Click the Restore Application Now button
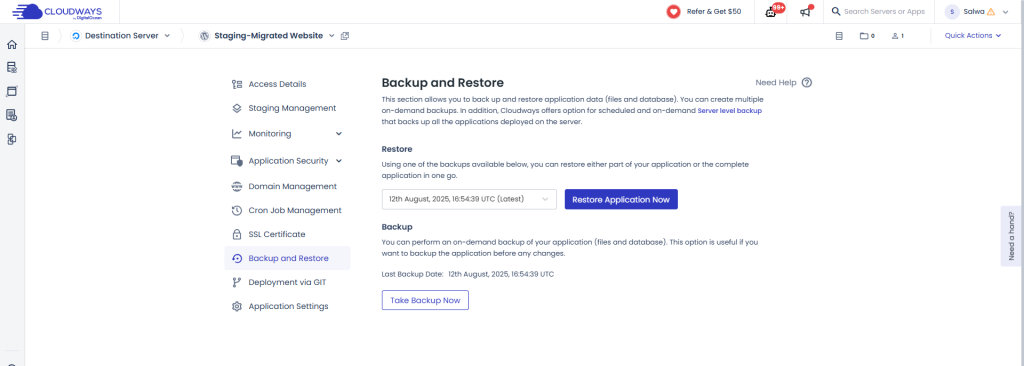Viewport: 1024px width, 366px height. (621, 199)
